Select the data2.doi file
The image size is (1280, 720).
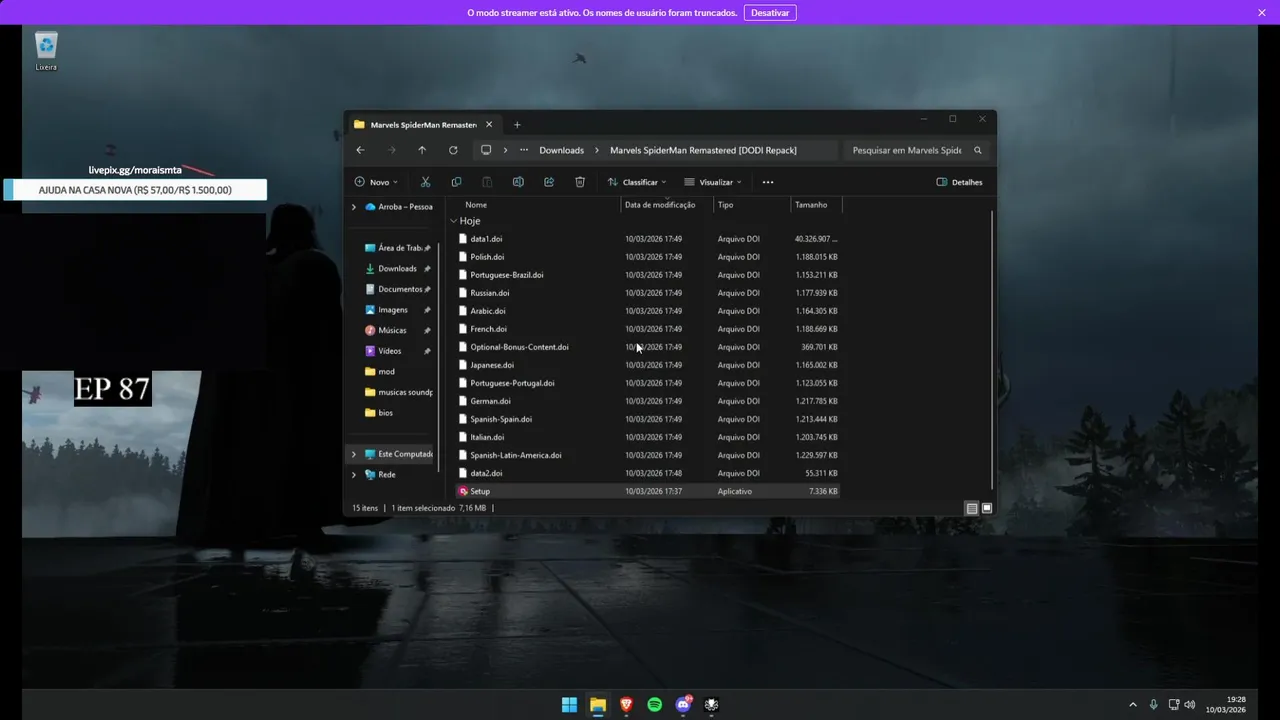(x=648, y=473)
